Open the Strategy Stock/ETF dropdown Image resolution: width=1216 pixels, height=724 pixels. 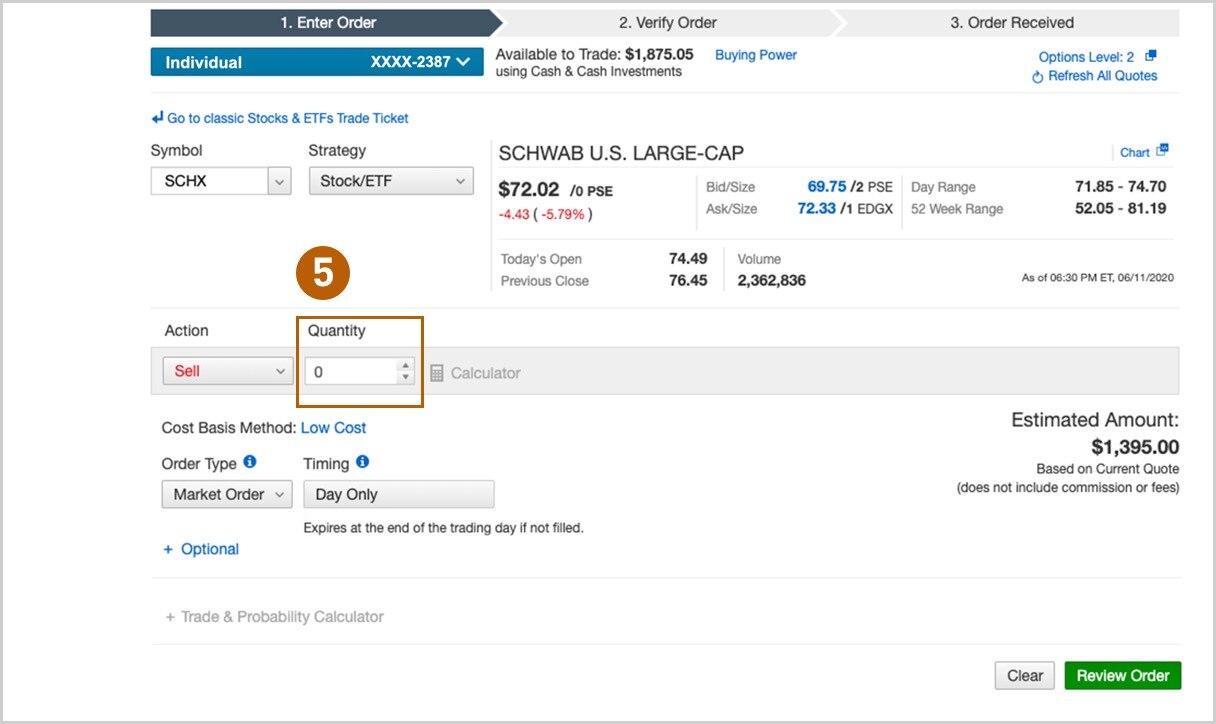pyautogui.click(x=391, y=182)
